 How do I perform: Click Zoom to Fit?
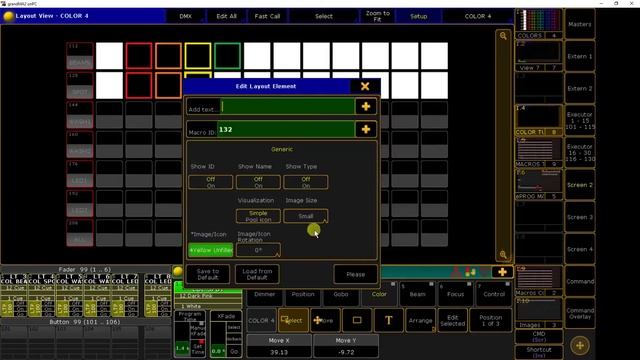(x=378, y=16)
